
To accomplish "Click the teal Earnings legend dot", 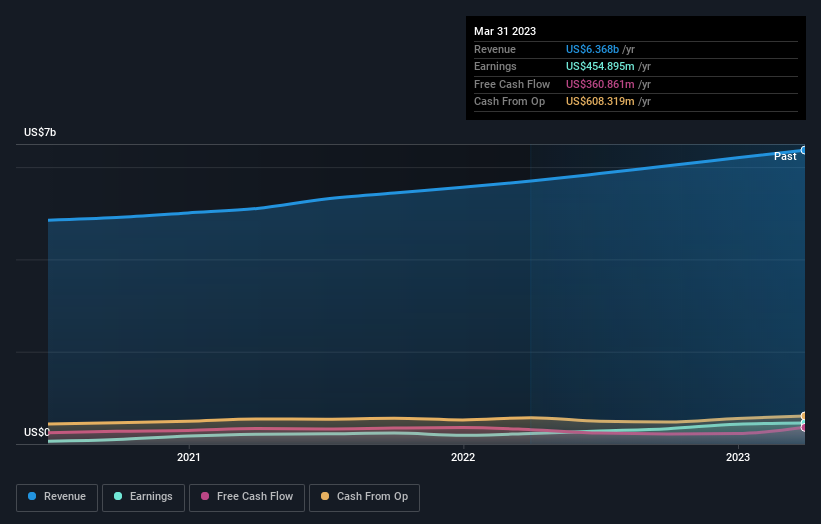I will 118,496.
